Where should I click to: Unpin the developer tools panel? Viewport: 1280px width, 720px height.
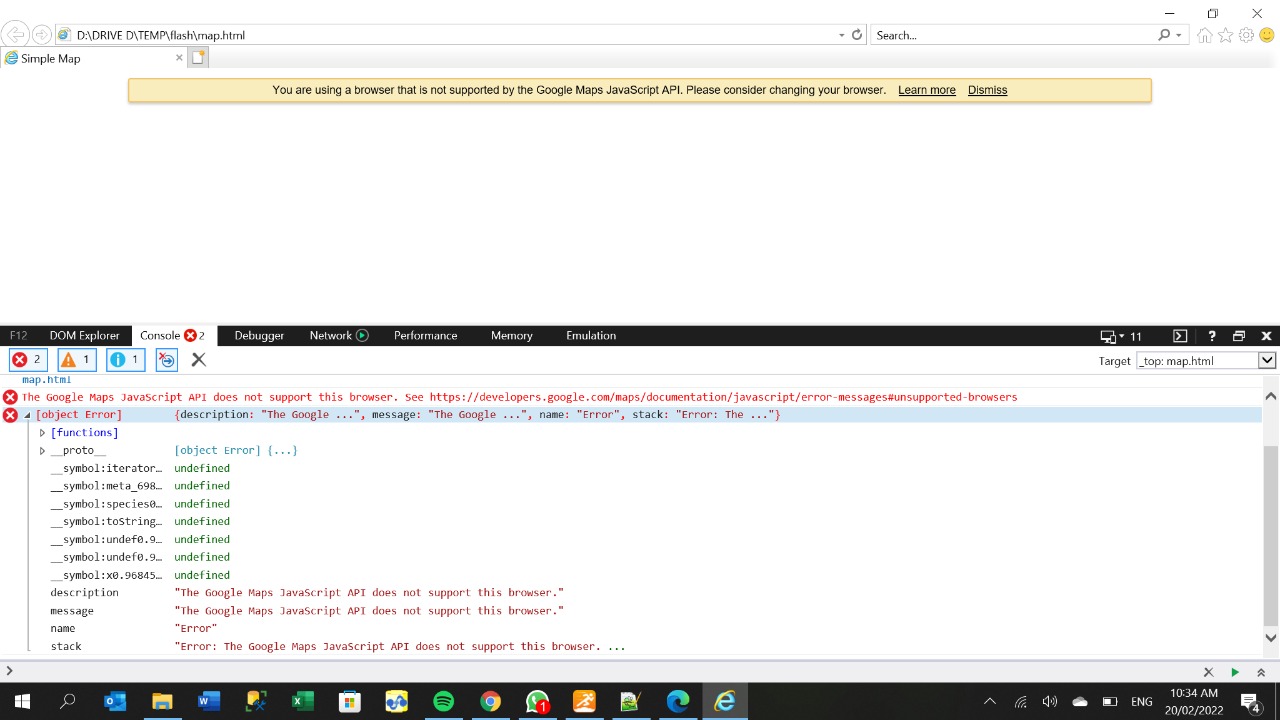pyautogui.click(x=1239, y=336)
